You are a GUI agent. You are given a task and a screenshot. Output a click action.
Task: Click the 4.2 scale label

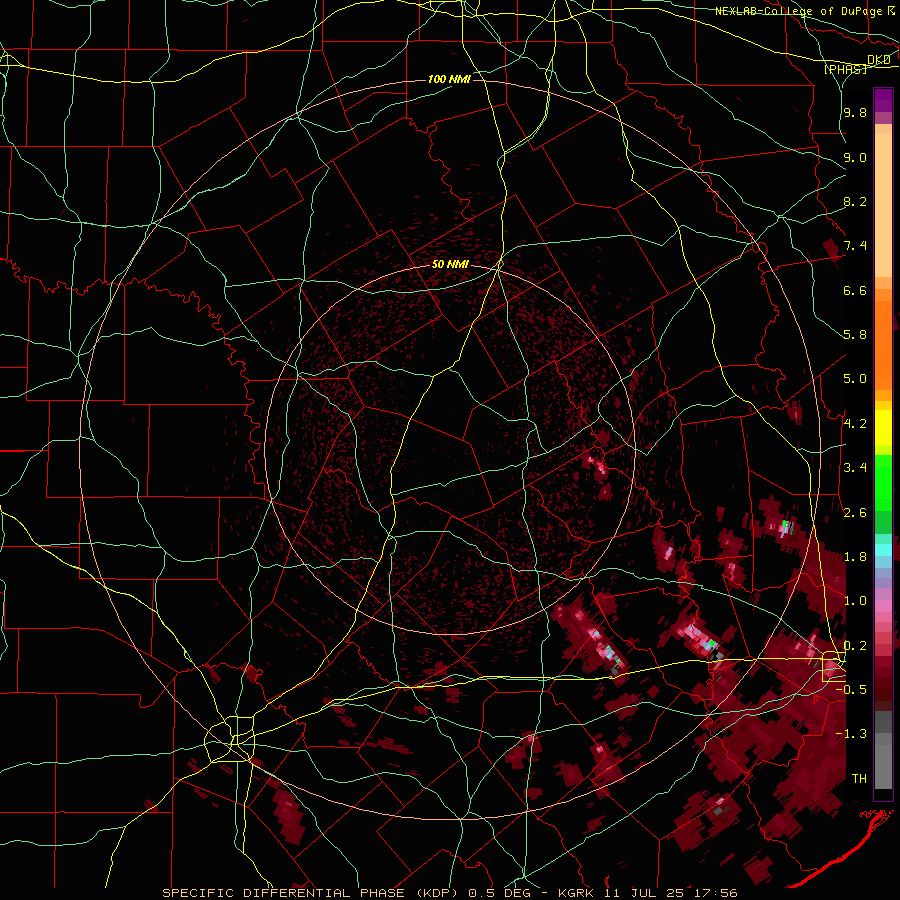click(855, 424)
